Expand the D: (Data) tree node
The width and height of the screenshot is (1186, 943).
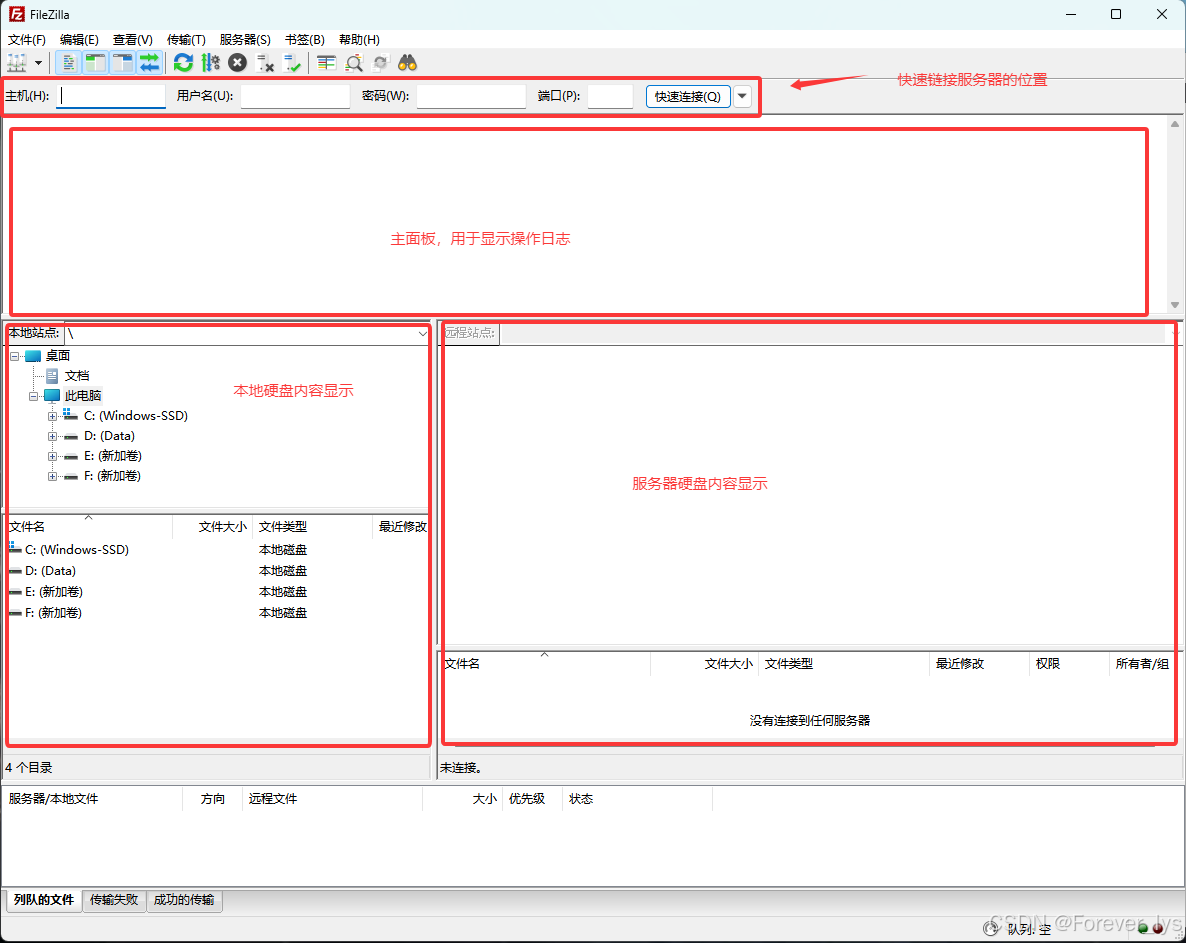tap(52, 436)
